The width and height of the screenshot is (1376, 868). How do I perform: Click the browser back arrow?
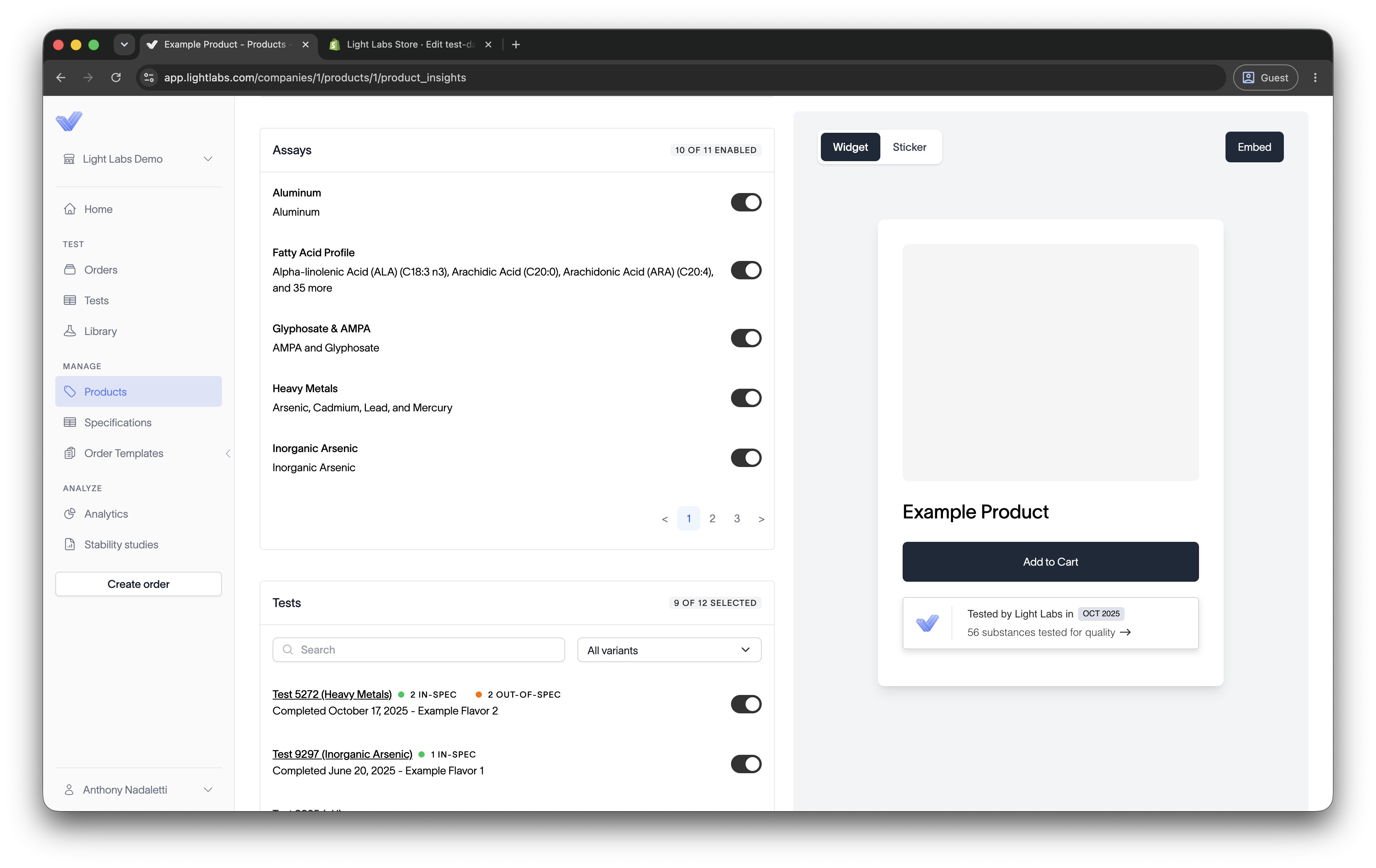[61, 78]
